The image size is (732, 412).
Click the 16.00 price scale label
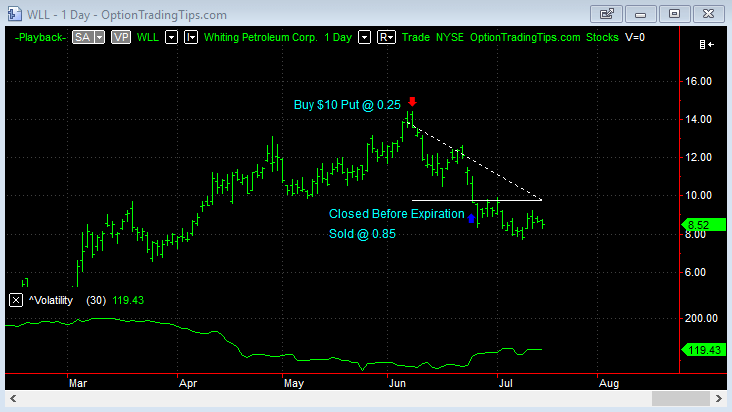pyautogui.click(x=698, y=81)
